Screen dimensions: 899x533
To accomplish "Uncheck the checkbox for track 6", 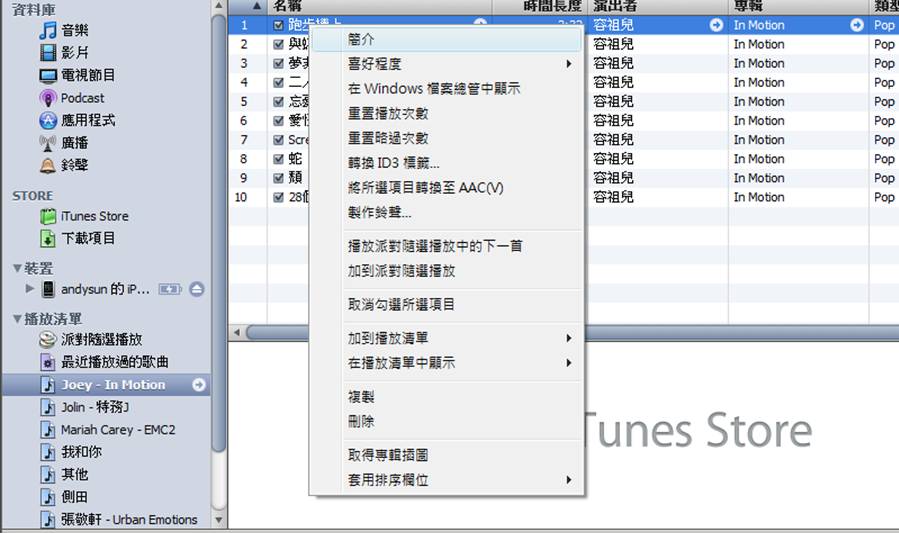I will [279, 120].
